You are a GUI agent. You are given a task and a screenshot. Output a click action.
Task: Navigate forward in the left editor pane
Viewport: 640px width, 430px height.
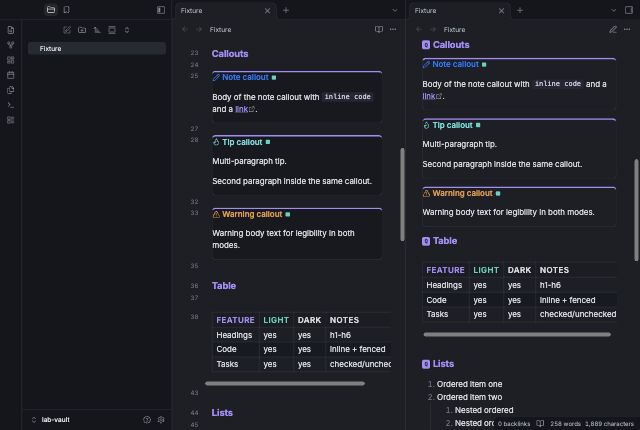coord(199,29)
